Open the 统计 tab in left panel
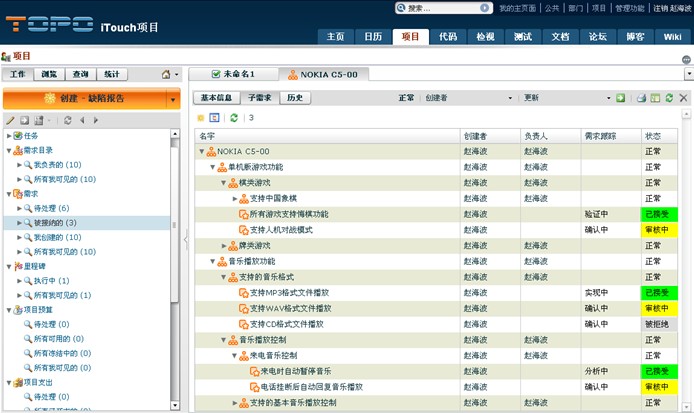Viewport: 694px width, 413px height. (x=112, y=74)
